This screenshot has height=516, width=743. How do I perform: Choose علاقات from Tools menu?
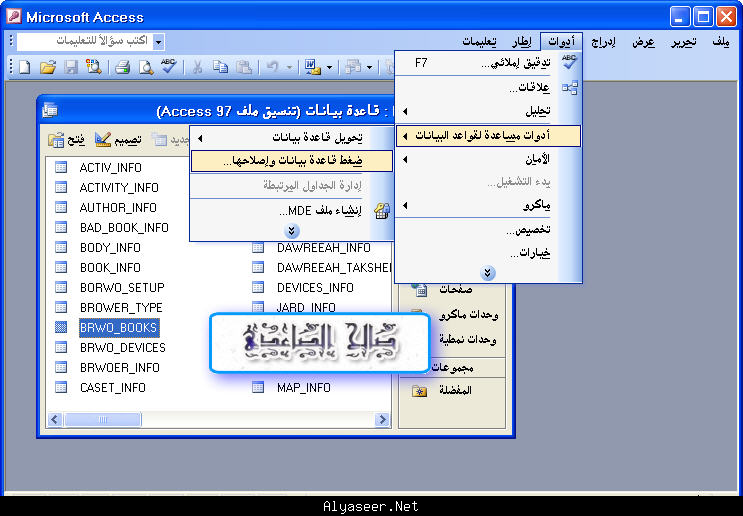pyautogui.click(x=489, y=88)
